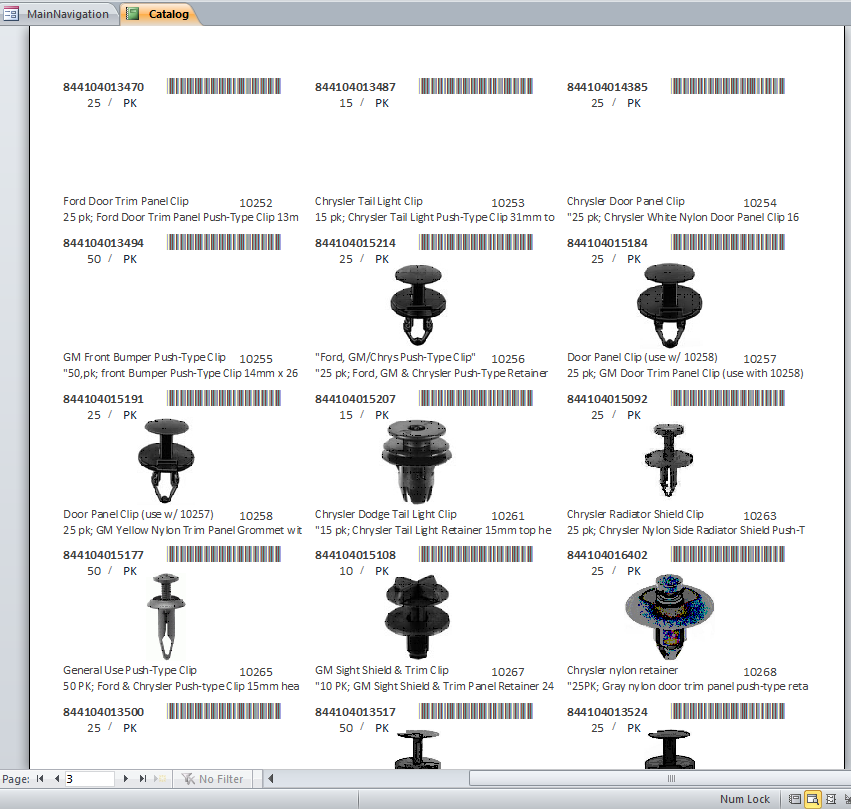The height and width of the screenshot is (809, 851).
Task: Click the clip image for item 10257
Action: click(669, 305)
